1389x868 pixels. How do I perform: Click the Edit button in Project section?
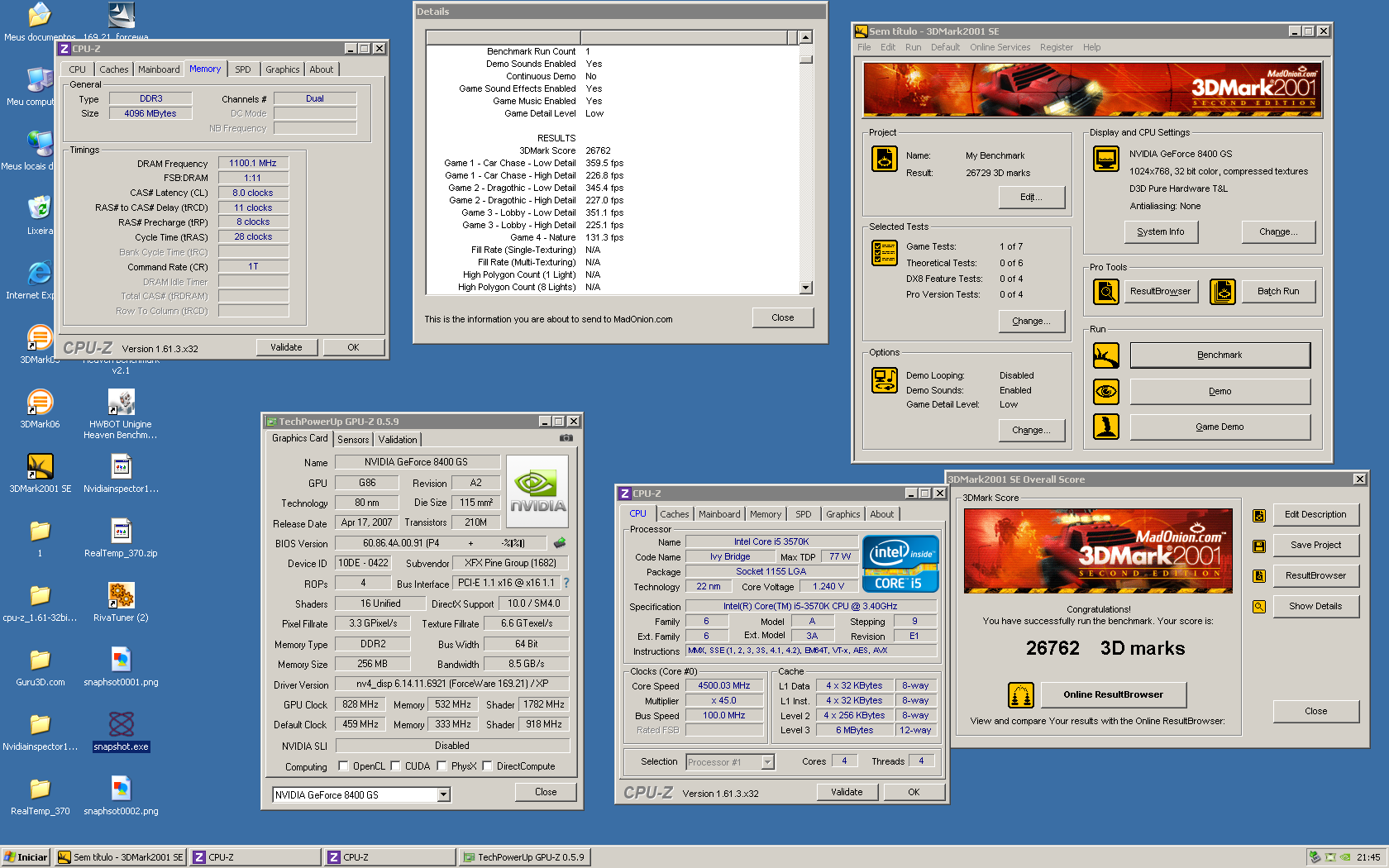coord(1031,198)
